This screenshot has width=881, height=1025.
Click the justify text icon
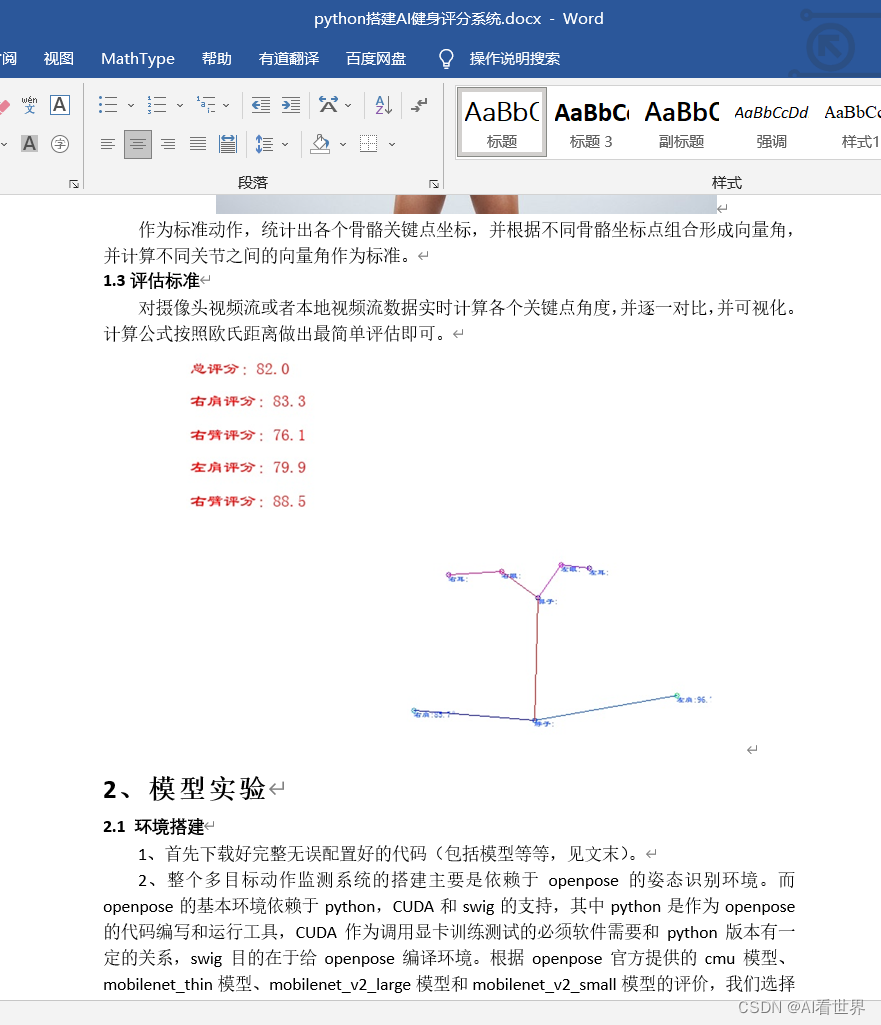point(196,144)
